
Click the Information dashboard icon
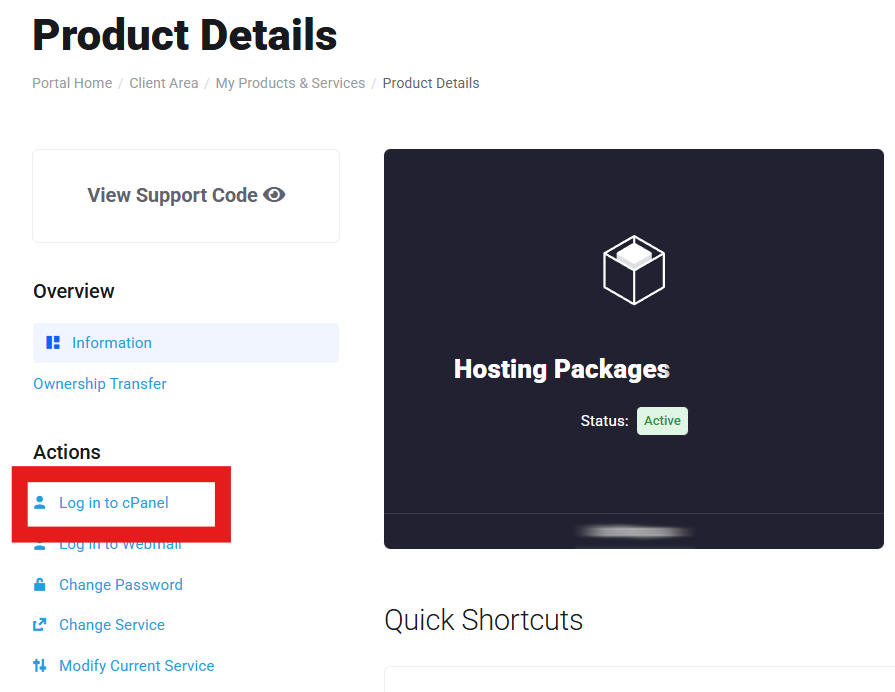tap(53, 343)
